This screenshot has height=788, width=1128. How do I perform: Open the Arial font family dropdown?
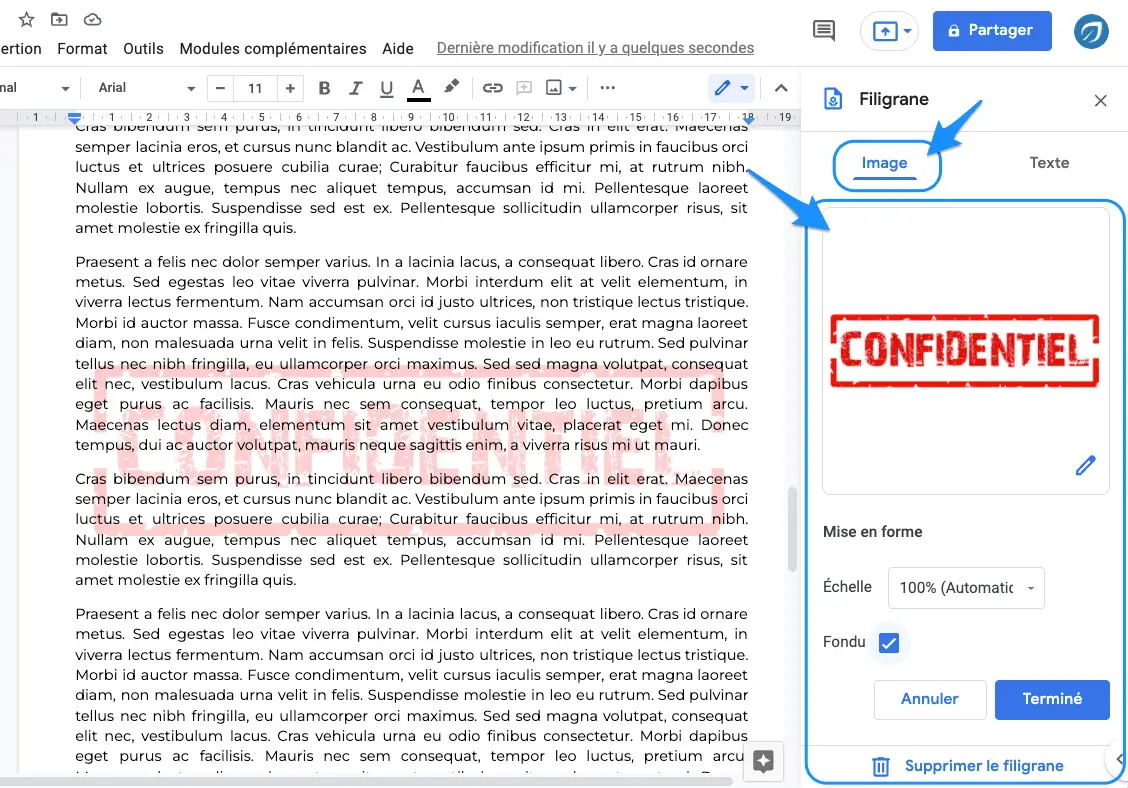click(146, 88)
